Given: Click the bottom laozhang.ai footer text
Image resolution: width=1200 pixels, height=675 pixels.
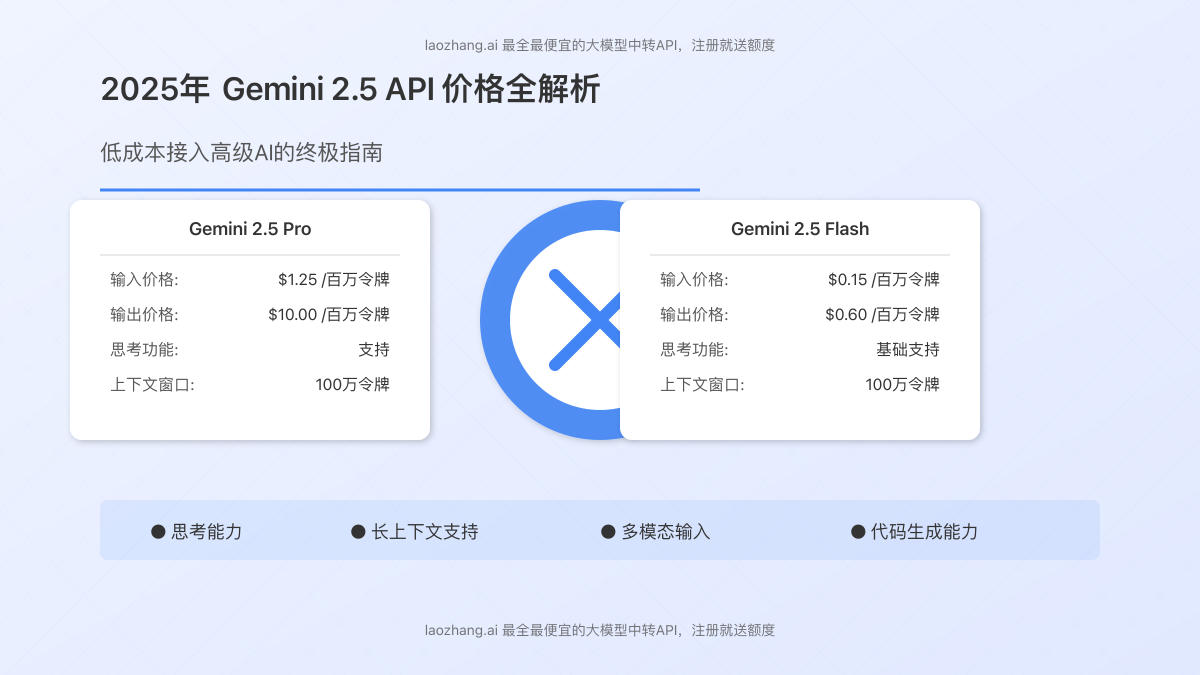Looking at the screenshot, I should 600,630.
